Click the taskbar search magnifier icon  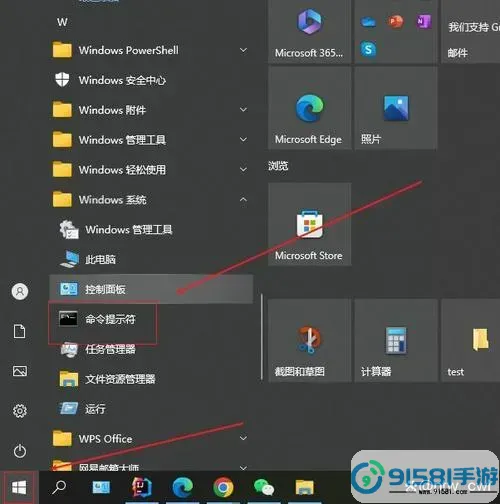59,488
